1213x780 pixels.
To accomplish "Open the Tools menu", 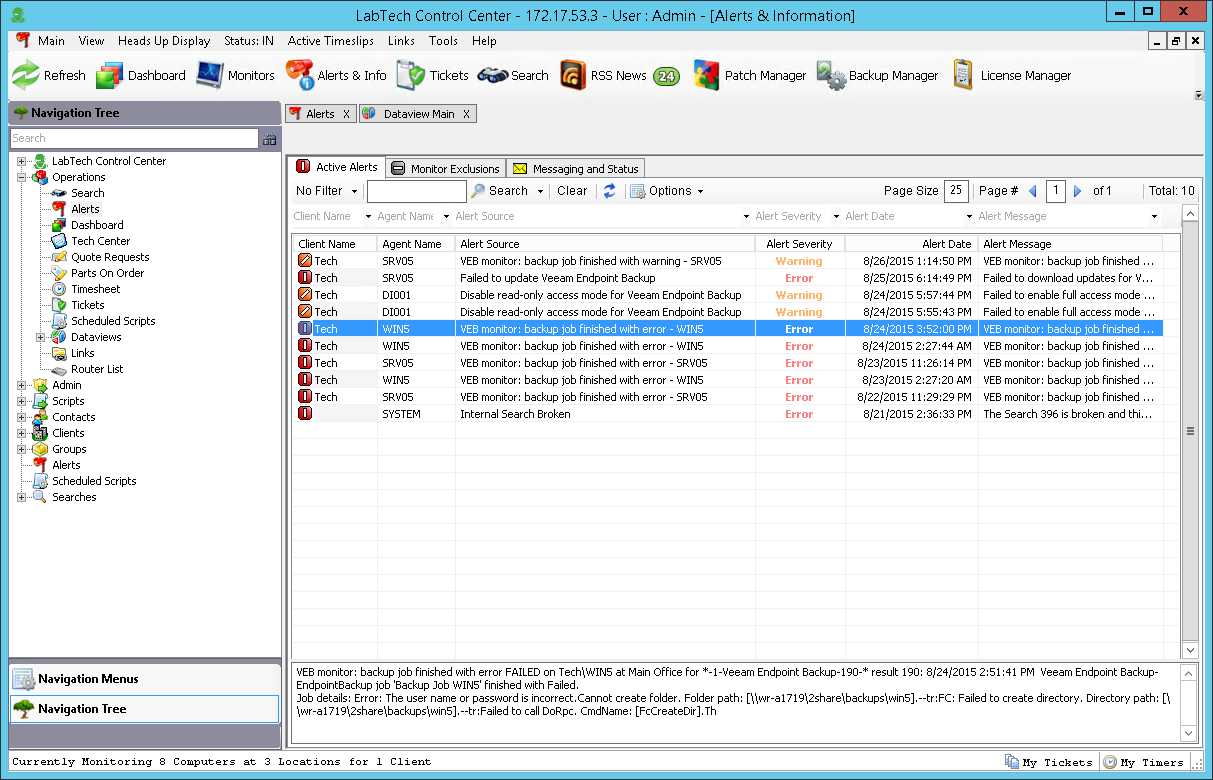I will point(443,41).
